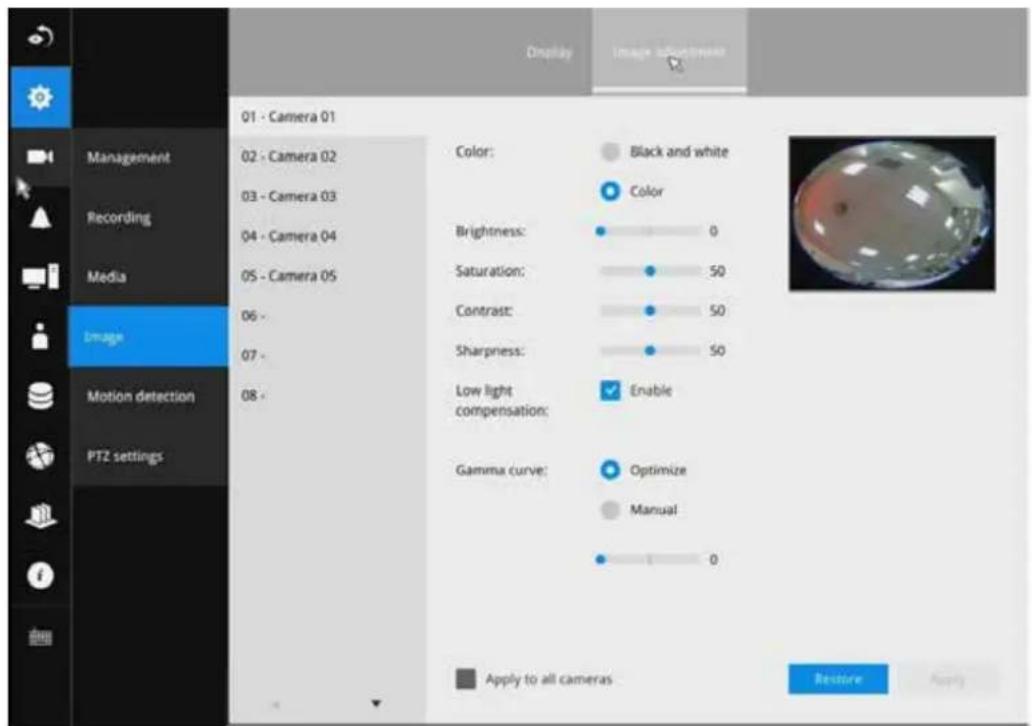
Task: Click the back arrow icon in sidebar
Action: pyautogui.click(x=40, y=37)
